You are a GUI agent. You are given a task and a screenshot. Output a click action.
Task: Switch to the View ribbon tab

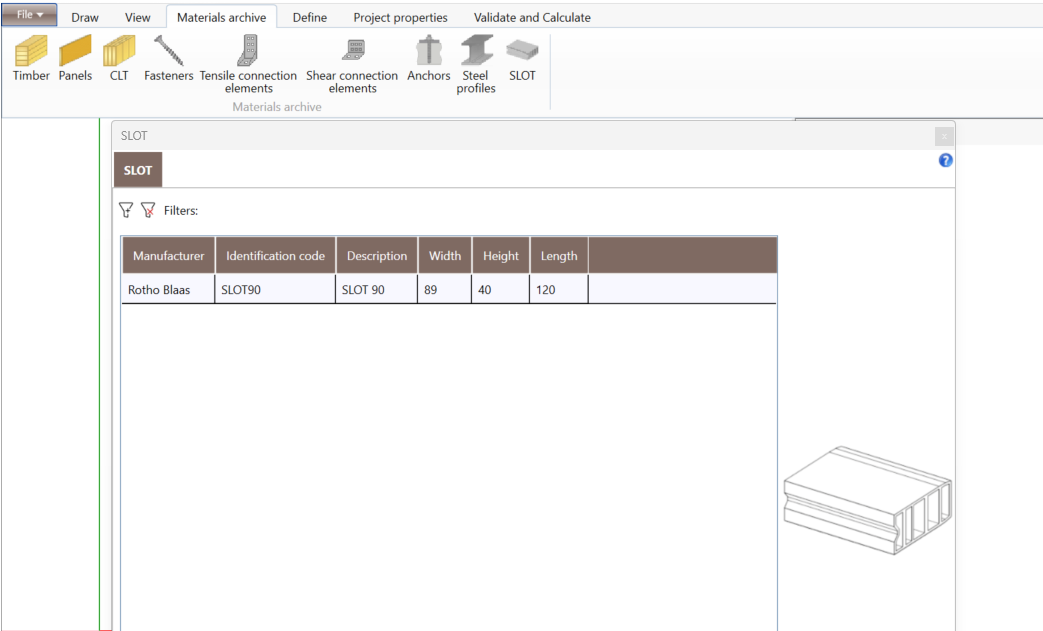click(138, 17)
